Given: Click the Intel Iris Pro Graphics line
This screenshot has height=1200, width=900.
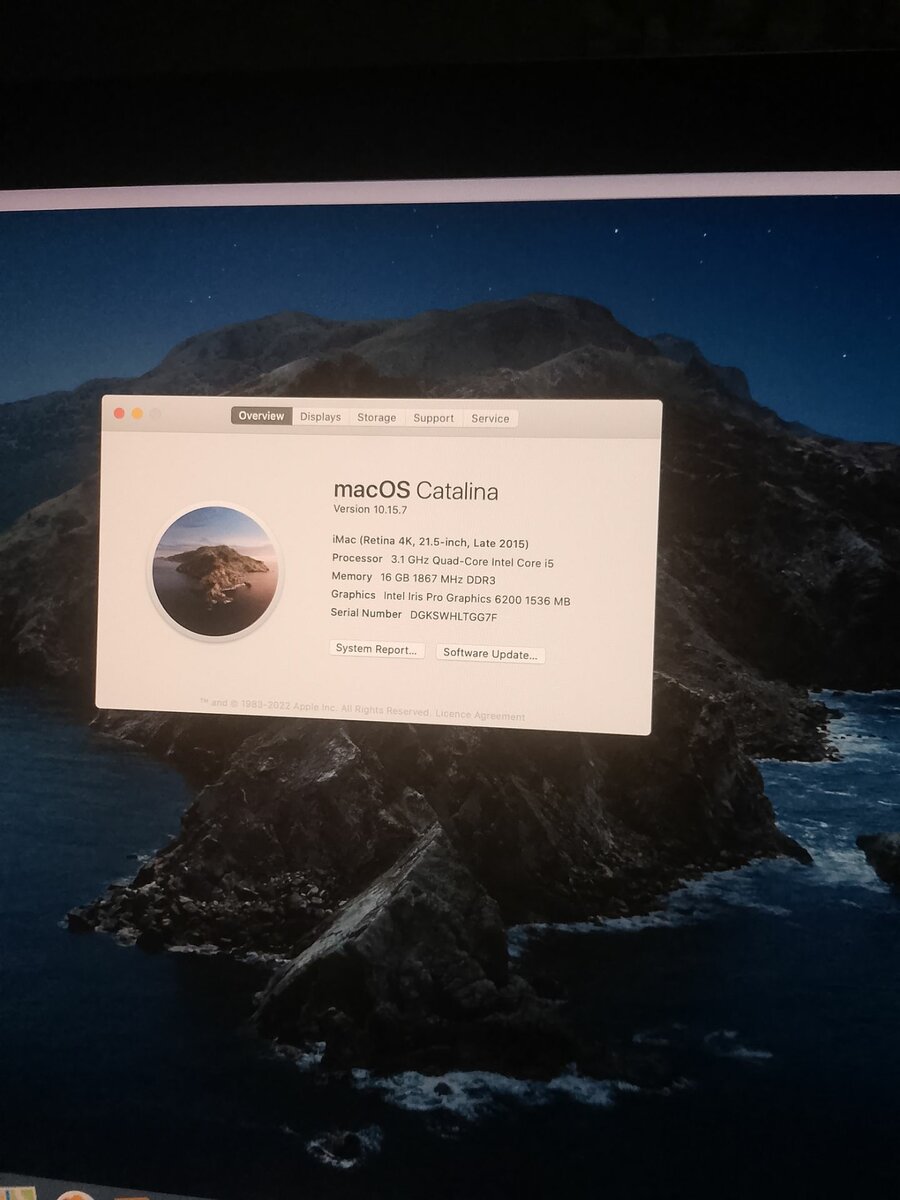Looking at the screenshot, I should pyautogui.click(x=451, y=594).
